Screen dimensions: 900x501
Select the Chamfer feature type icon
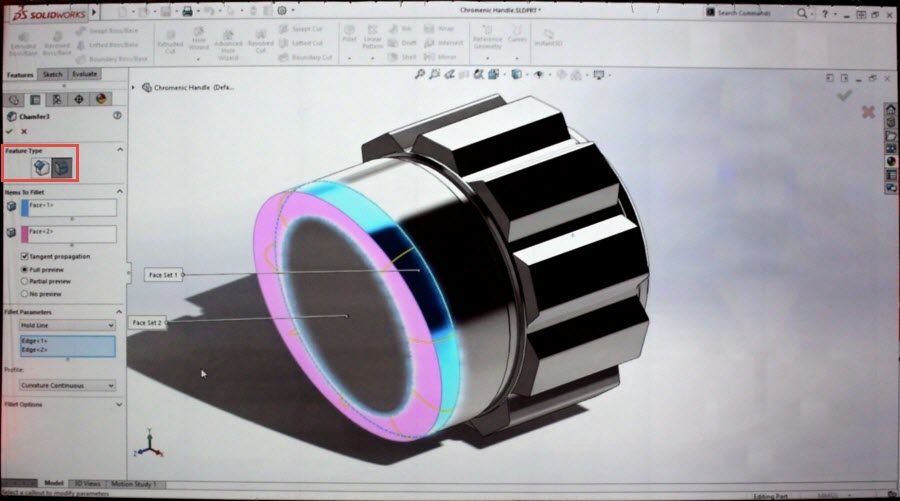coord(41,168)
